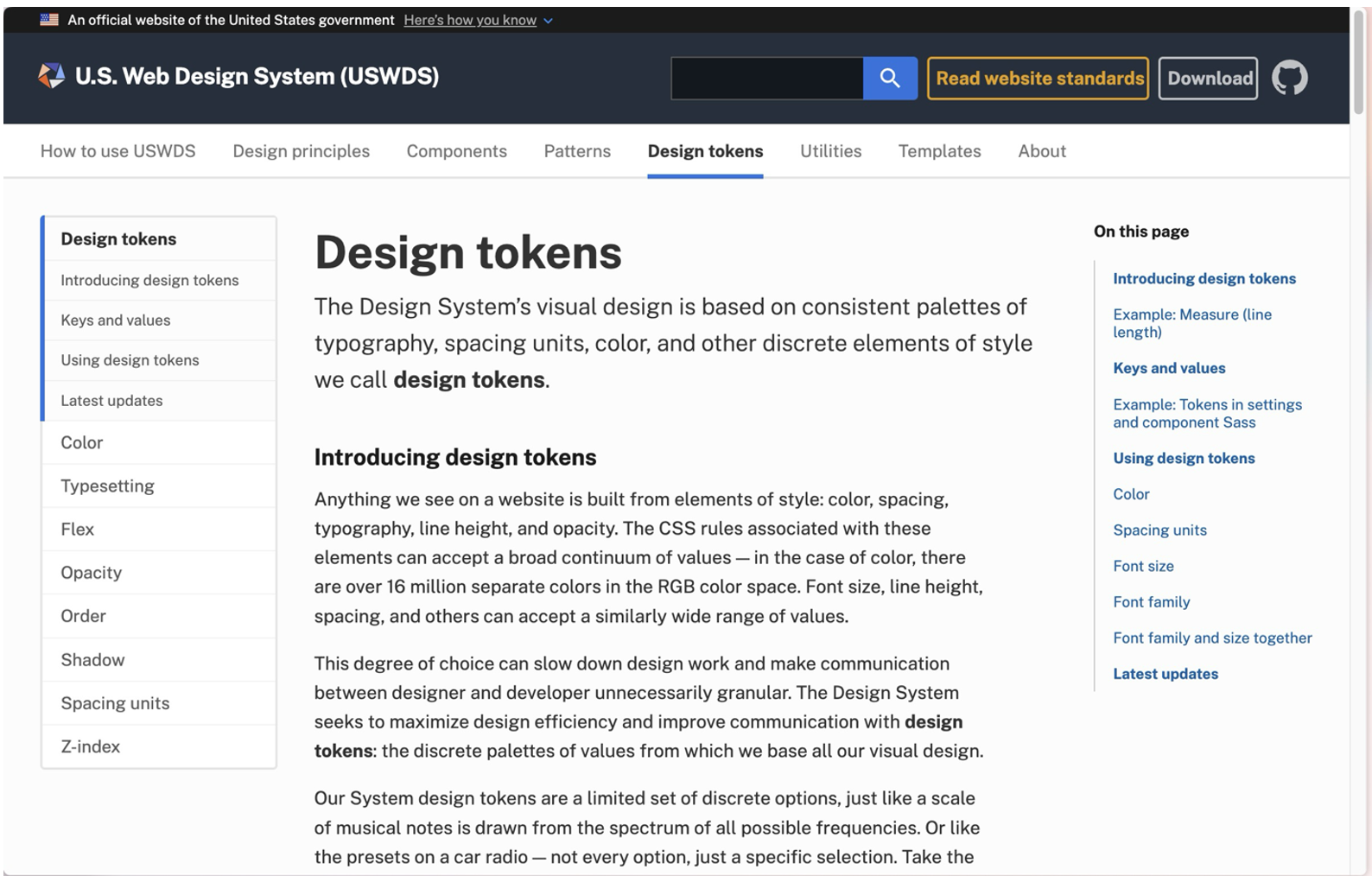Jump to Latest updates in On this page
The width and height of the screenshot is (1372, 876).
(x=1166, y=674)
